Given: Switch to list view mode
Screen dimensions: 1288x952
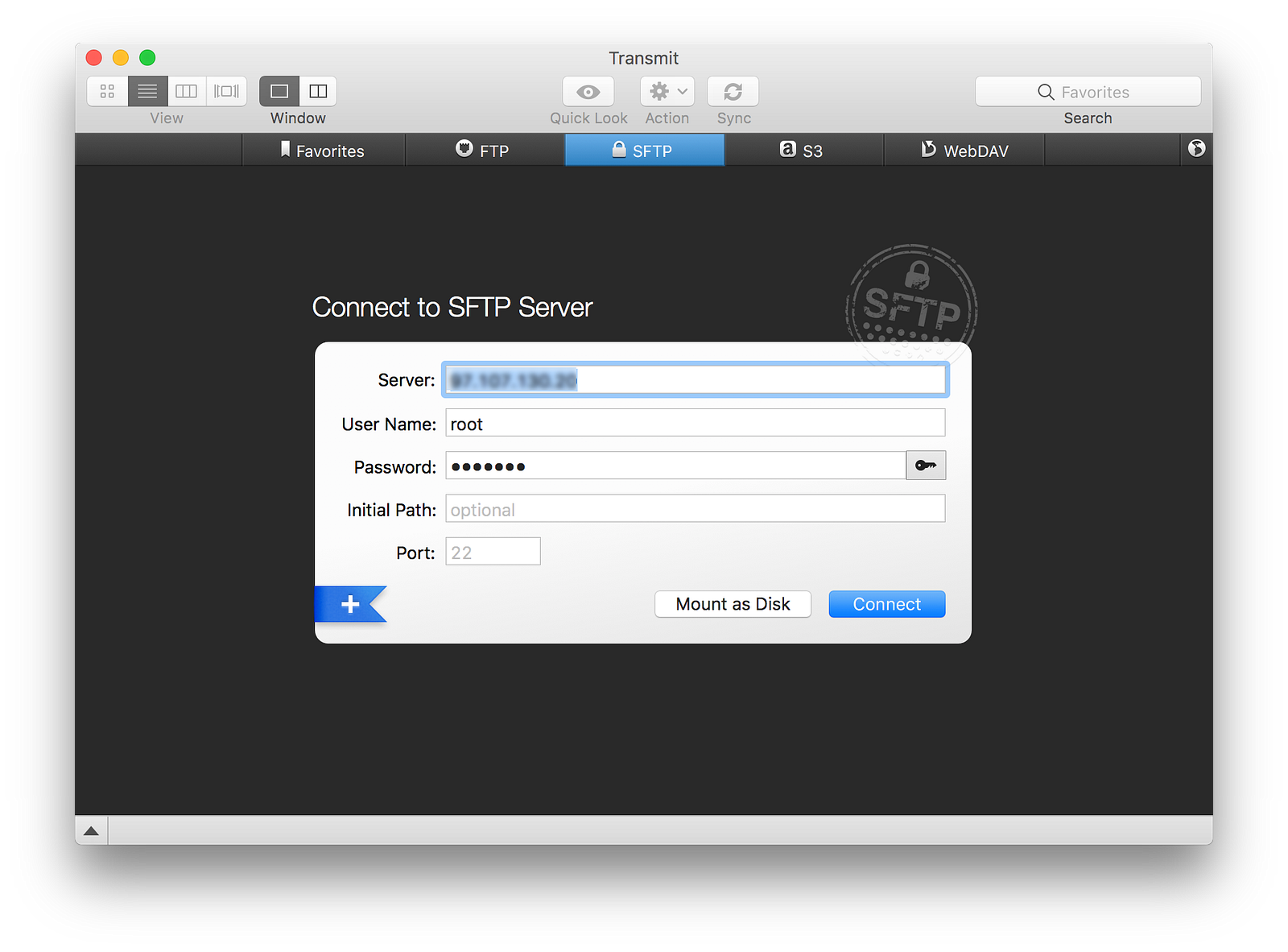Looking at the screenshot, I should pyautogui.click(x=147, y=91).
